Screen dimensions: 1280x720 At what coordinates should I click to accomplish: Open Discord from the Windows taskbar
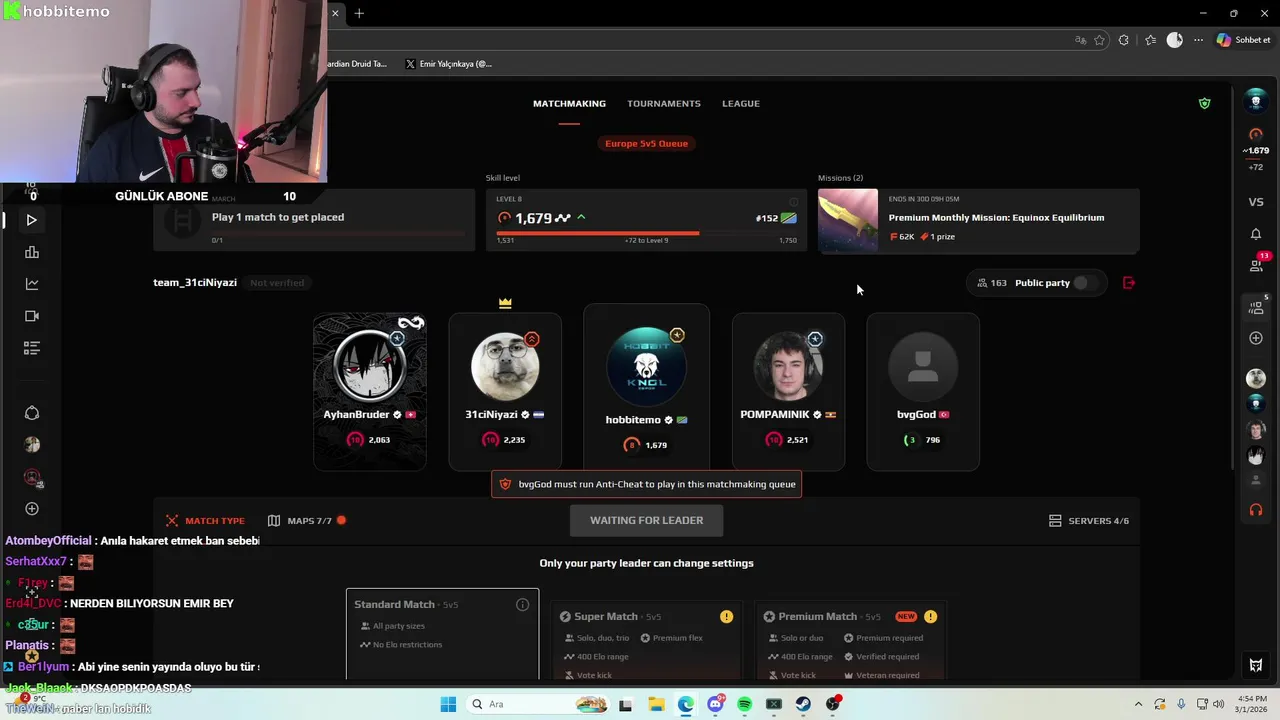[x=715, y=704]
